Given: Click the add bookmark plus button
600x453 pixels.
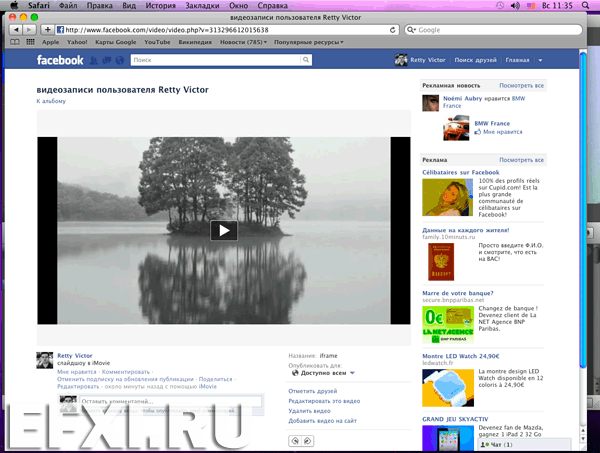Looking at the screenshot, I should (x=47, y=29).
